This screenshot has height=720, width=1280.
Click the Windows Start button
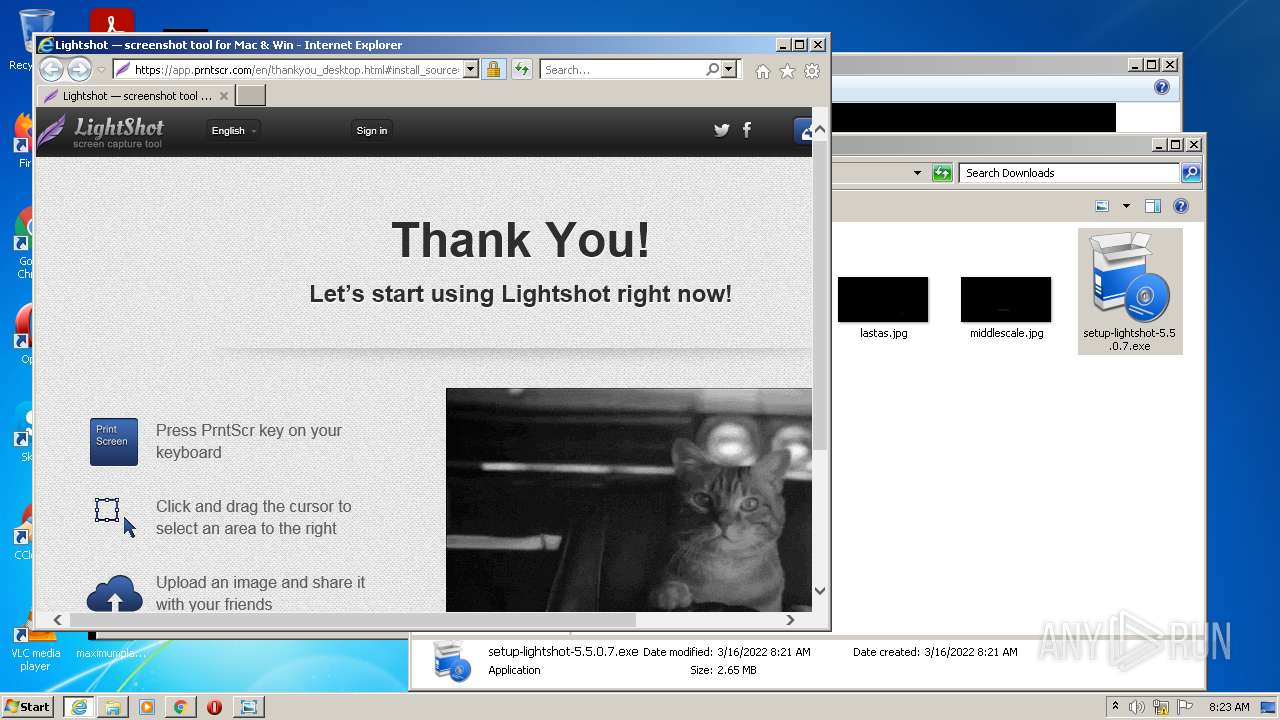(x=28, y=707)
